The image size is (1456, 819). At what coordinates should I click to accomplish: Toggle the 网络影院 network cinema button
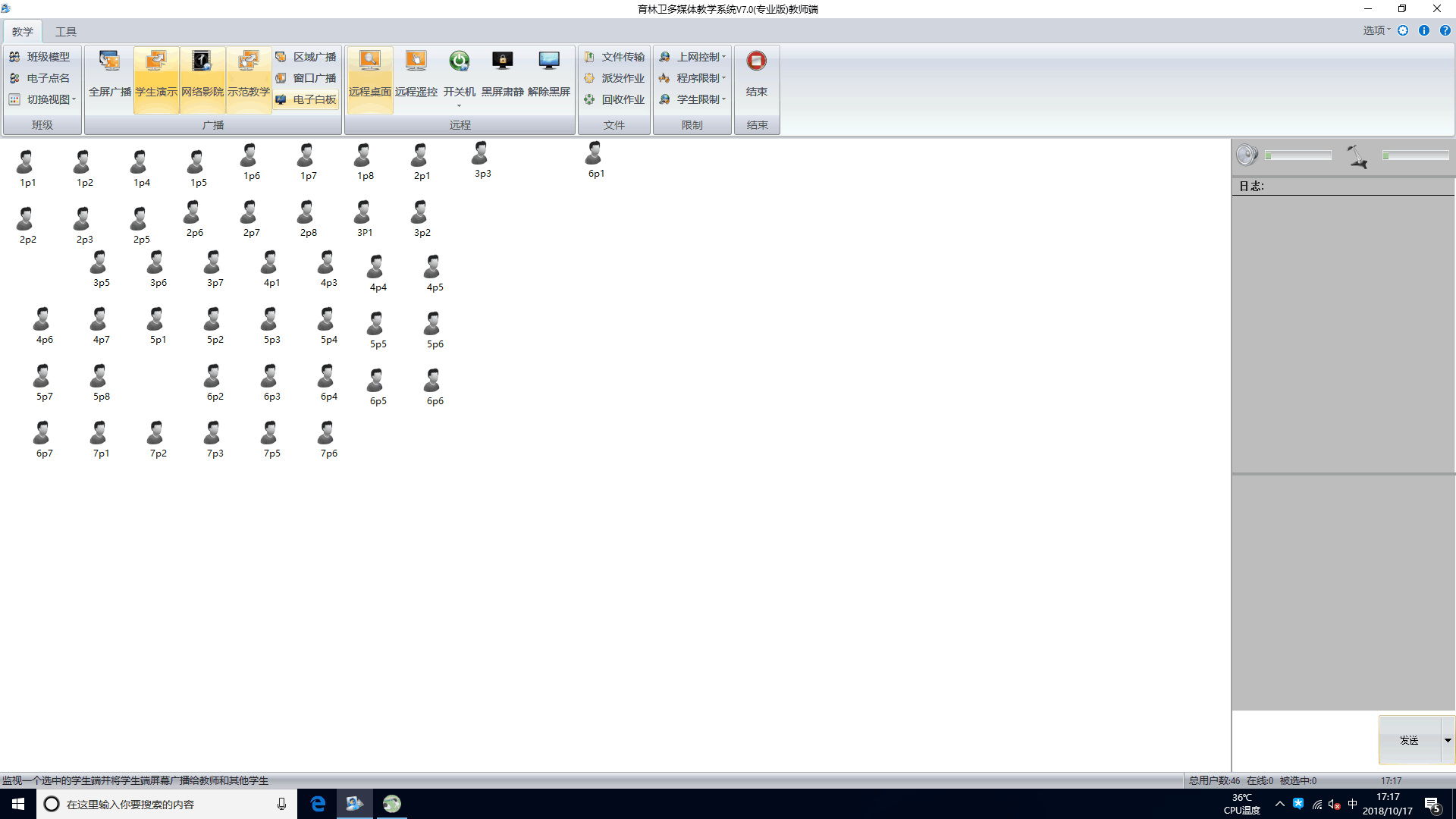[x=202, y=80]
